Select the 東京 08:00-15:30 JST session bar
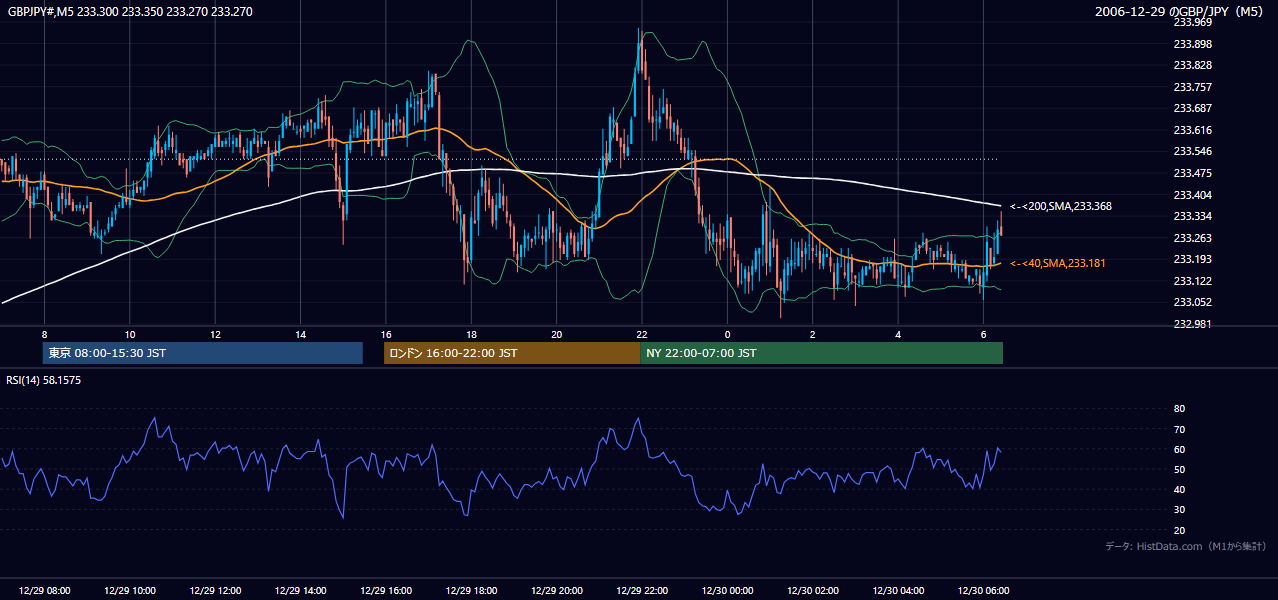The width and height of the screenshot is (1278, 600). point(203,353)
